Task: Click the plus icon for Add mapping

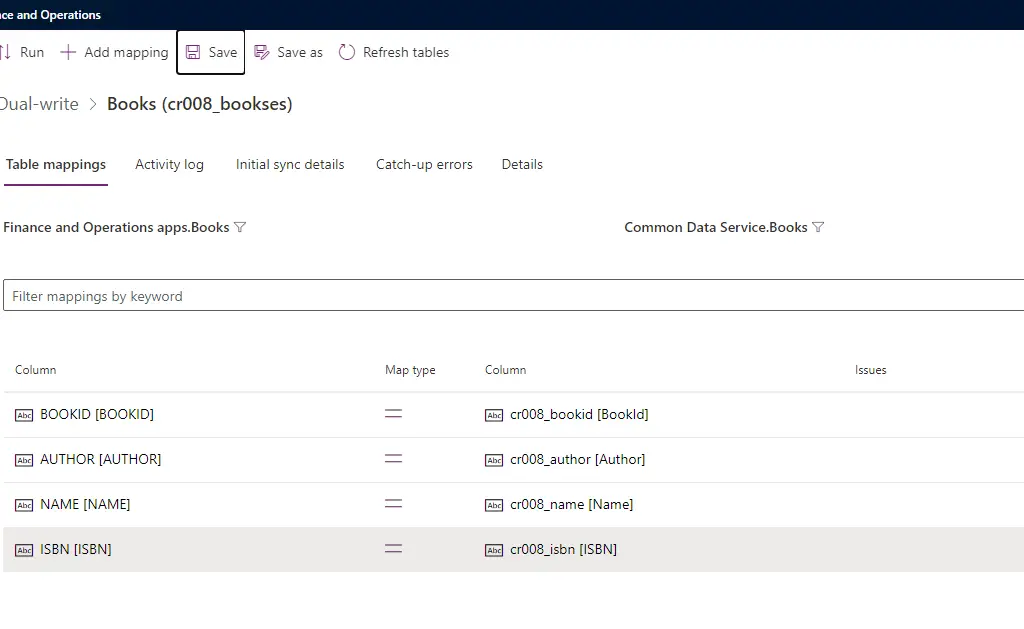Action: click(68, 52)
